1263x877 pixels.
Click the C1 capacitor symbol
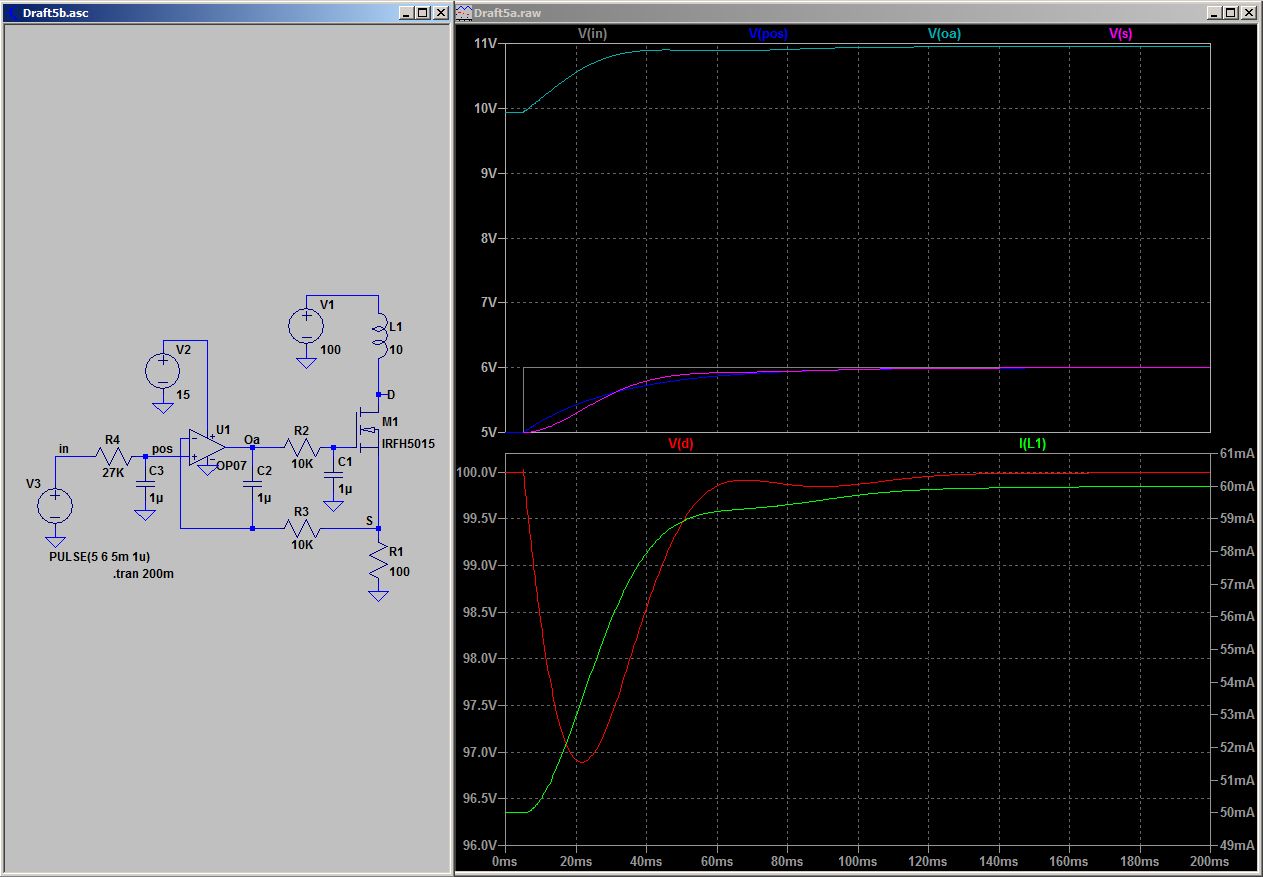click(333, 474)
